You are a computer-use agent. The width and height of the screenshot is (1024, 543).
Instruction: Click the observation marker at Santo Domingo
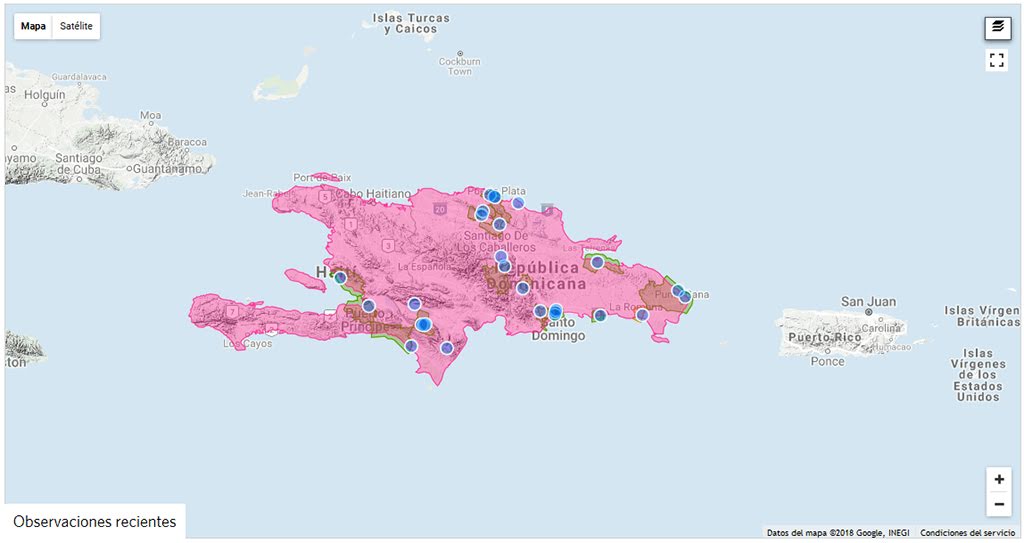pyautogui.click(x=555, y=312)
